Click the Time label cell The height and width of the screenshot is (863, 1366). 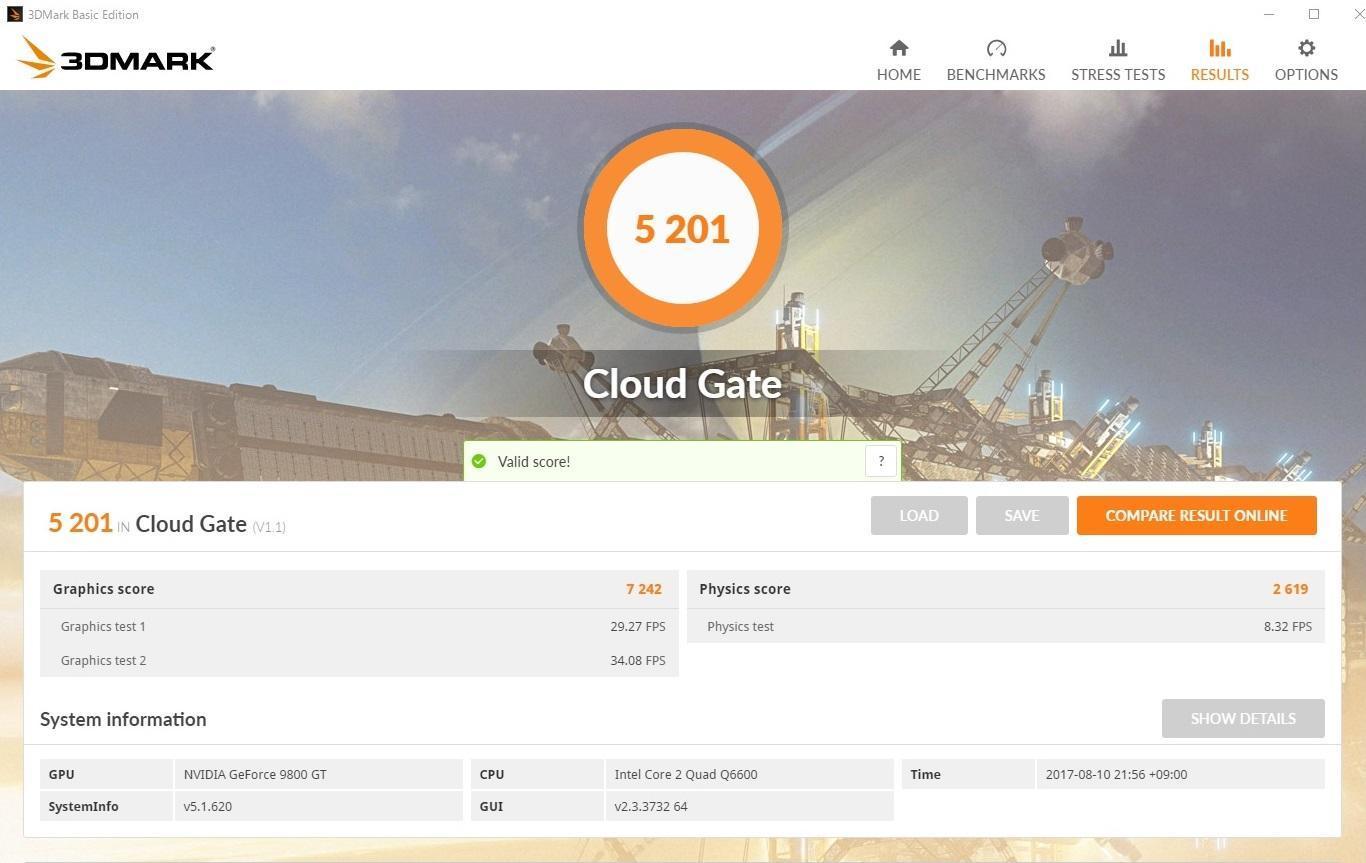(x=968, y=774)
